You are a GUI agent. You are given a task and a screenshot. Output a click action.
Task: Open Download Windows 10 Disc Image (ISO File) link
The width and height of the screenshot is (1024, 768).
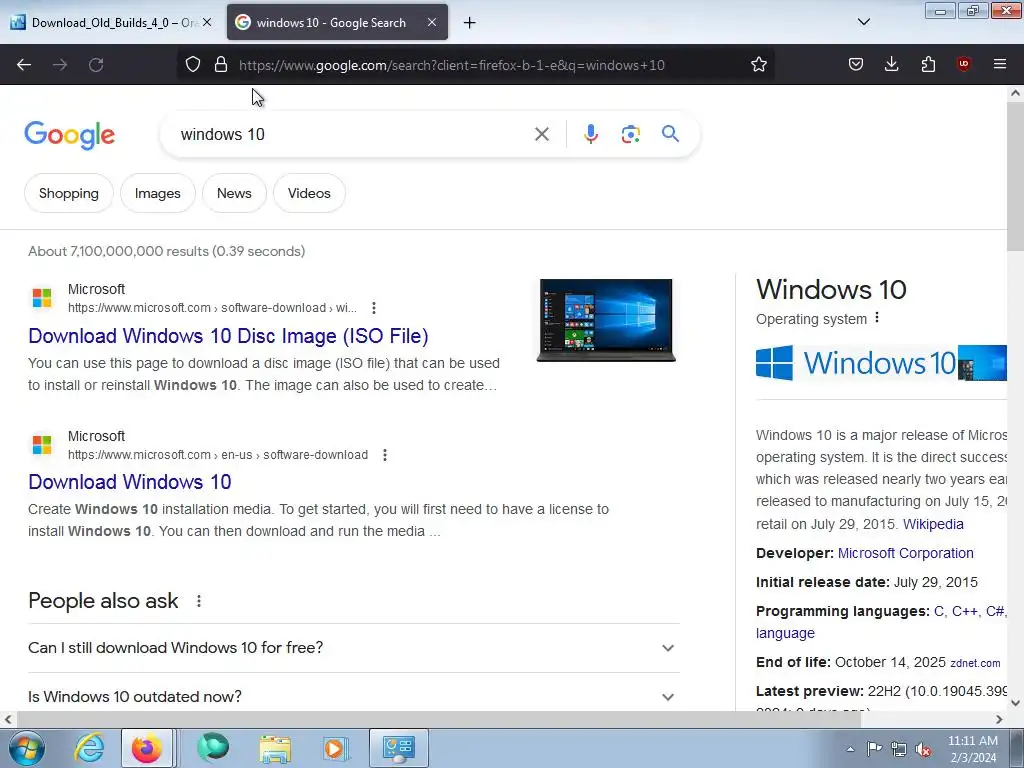(228, 336)
